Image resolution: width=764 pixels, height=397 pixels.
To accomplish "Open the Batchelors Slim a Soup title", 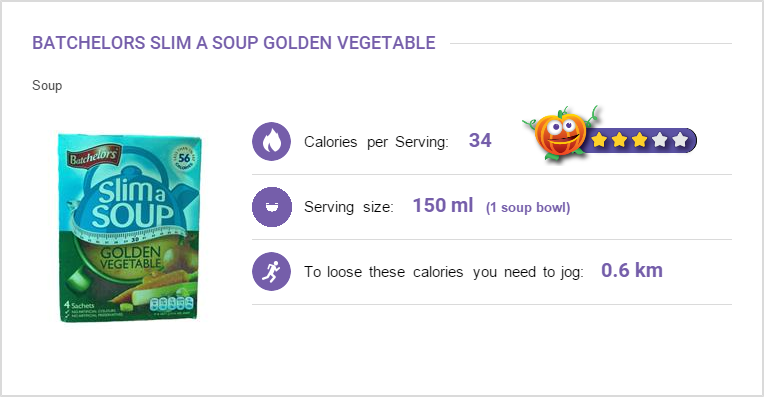I will click(x=234, y=43).
